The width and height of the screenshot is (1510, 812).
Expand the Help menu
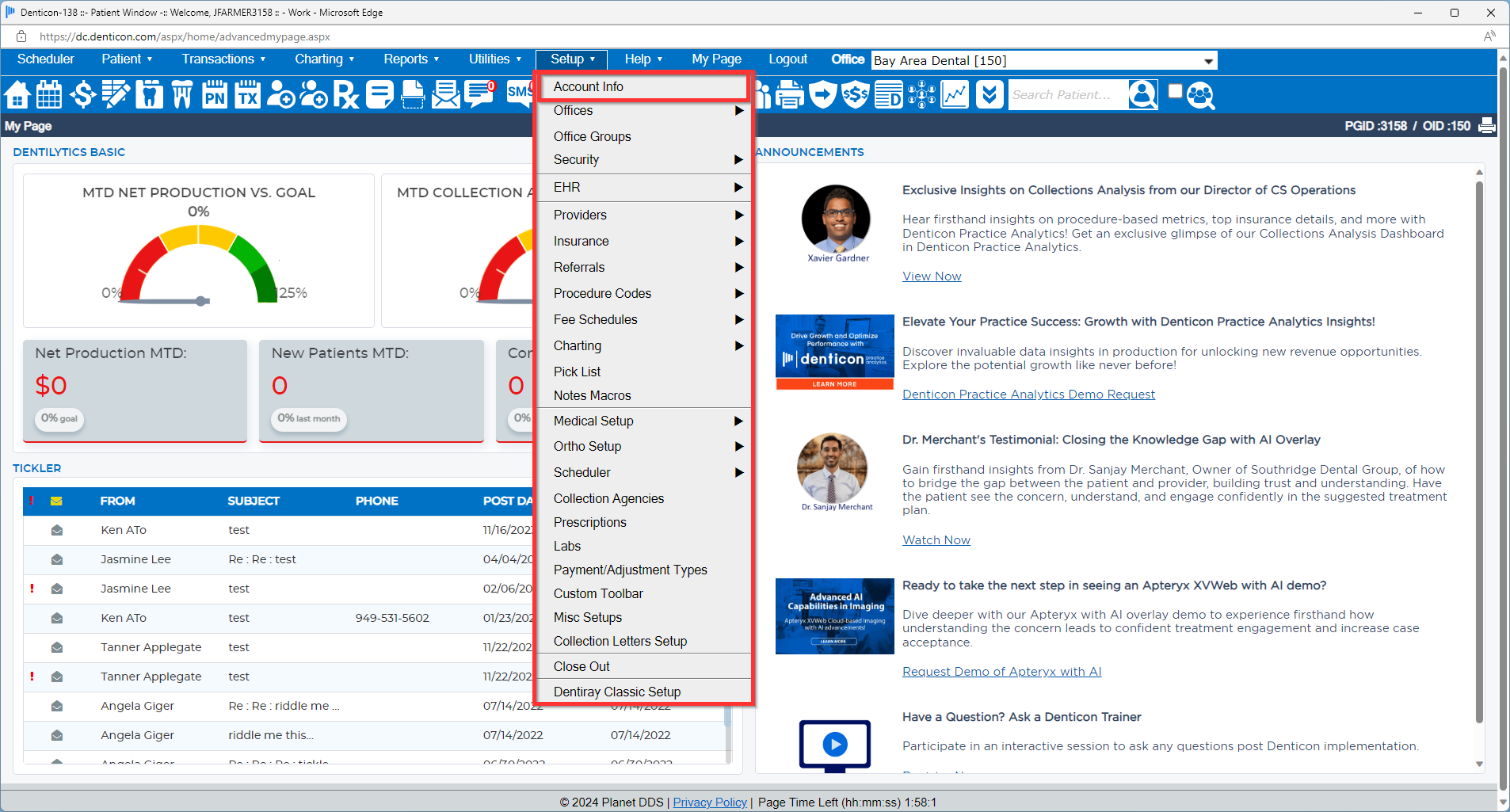pos(643,59)
